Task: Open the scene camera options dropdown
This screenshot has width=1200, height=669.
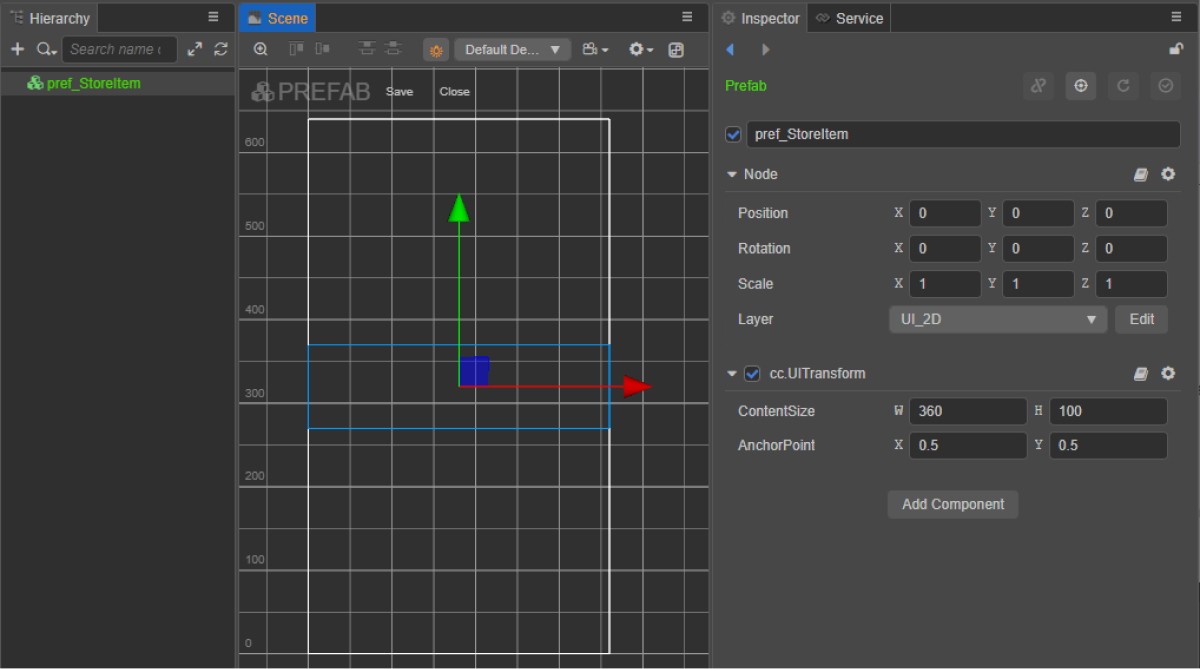Action: coord(595,49)
